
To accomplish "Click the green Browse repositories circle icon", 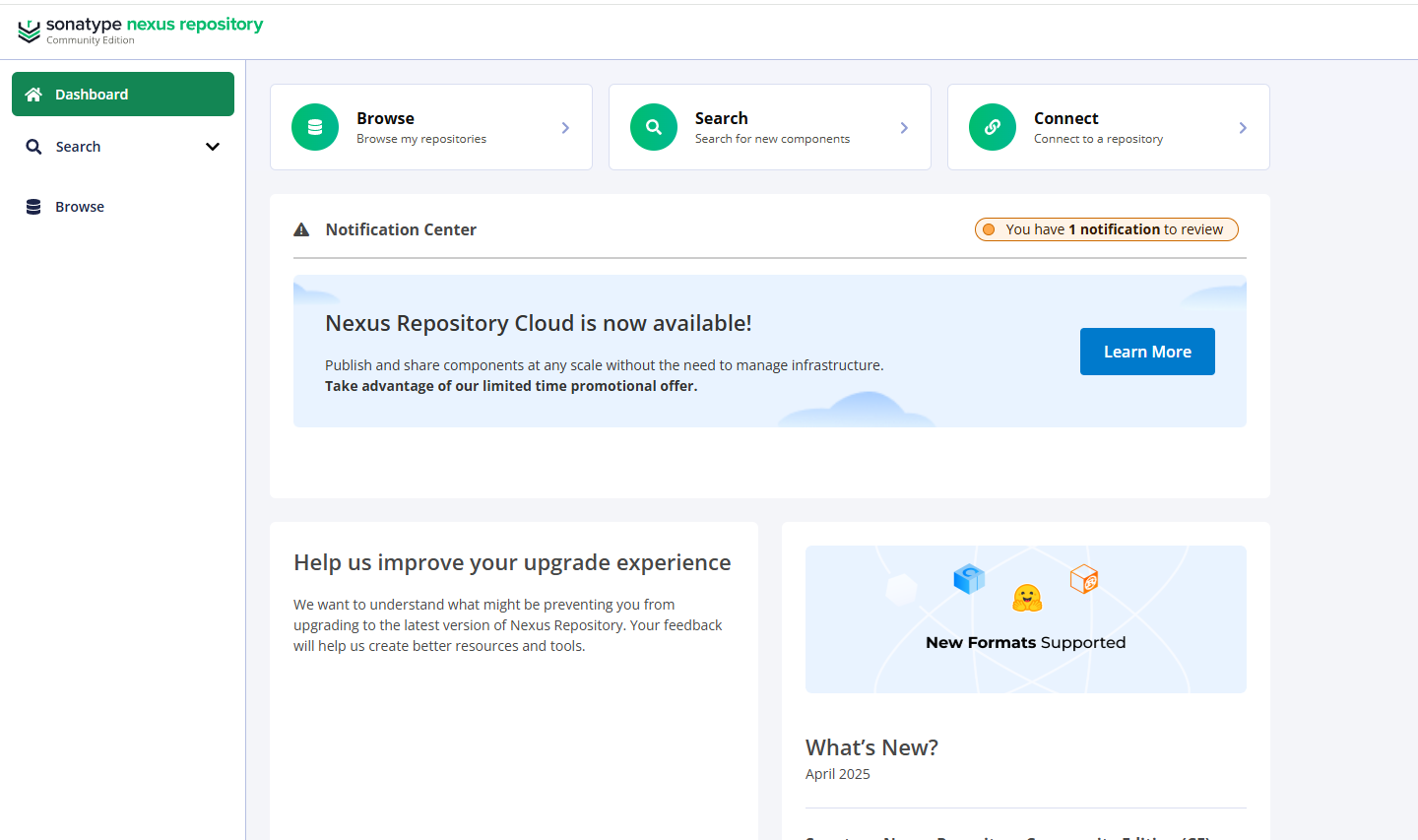I will (315, 127).
